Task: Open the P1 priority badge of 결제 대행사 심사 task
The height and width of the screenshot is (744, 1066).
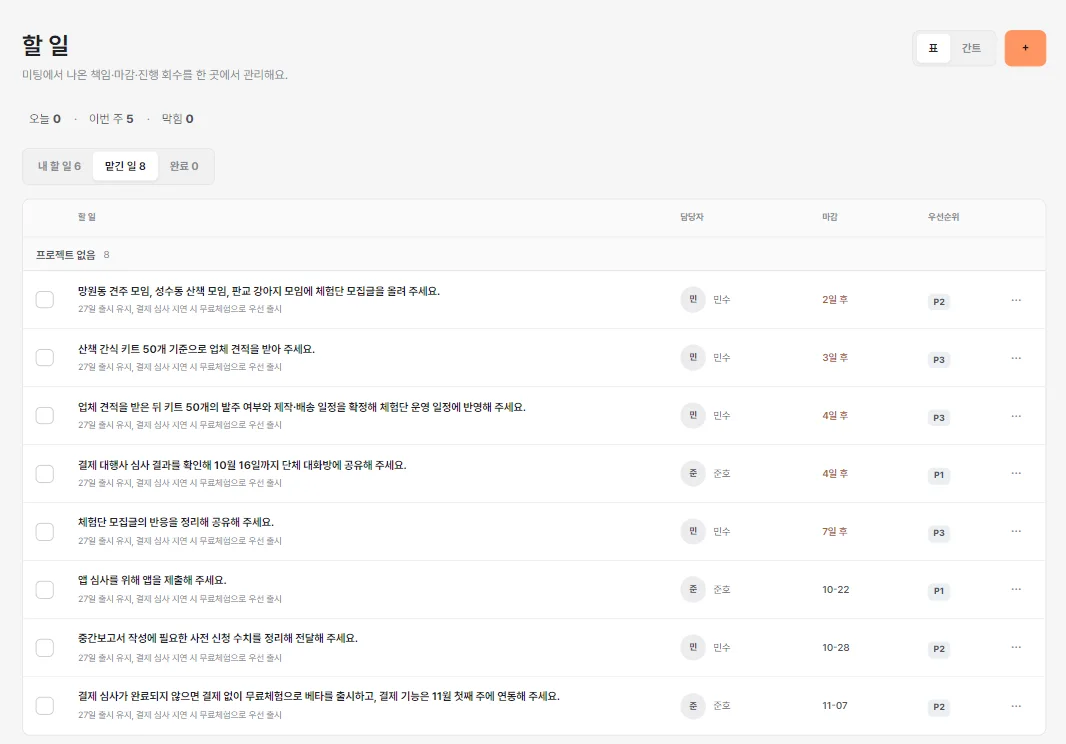Action: click(x=938, y=475)
